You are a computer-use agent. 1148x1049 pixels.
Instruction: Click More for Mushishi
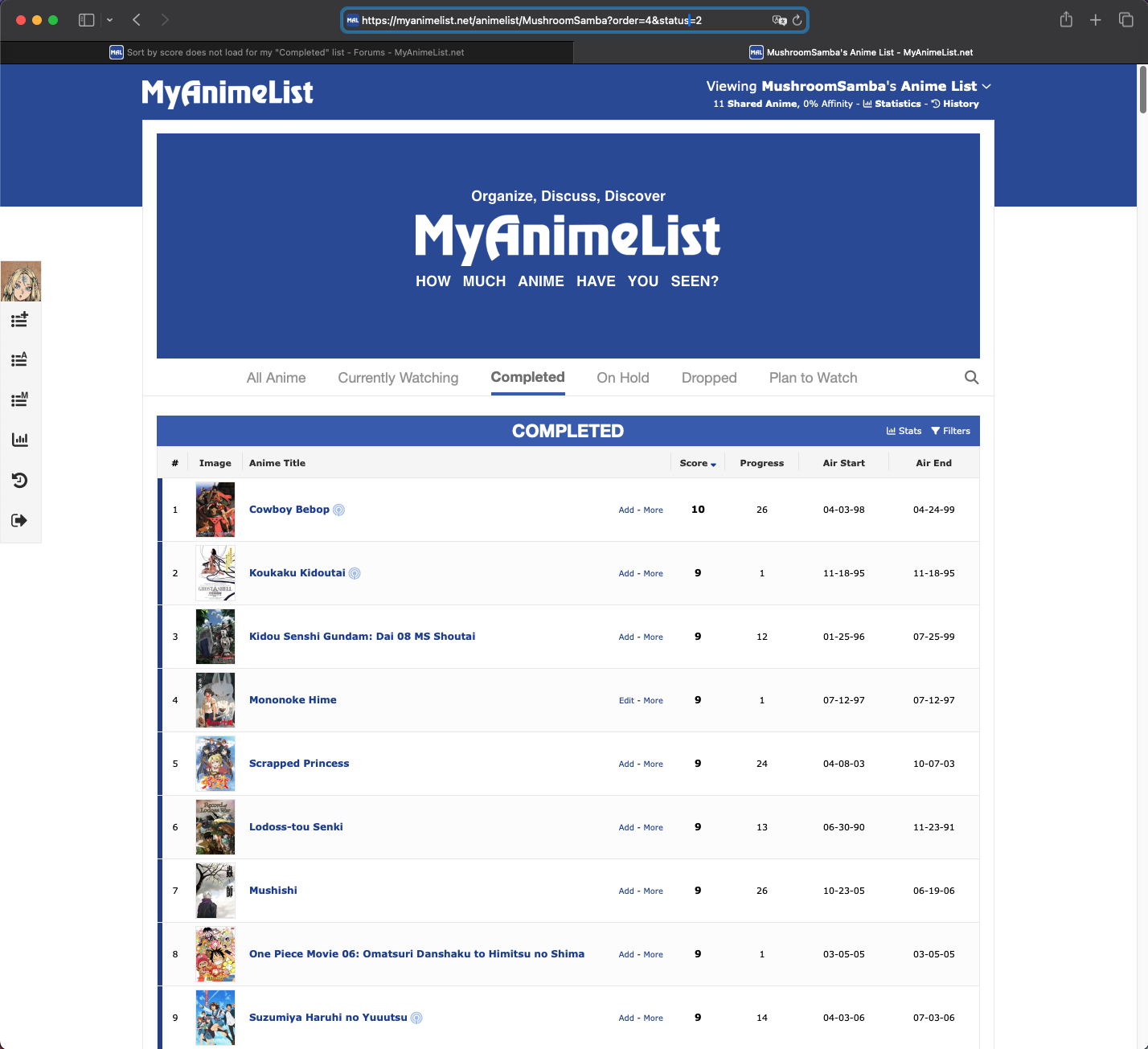(x=653, y=891)
